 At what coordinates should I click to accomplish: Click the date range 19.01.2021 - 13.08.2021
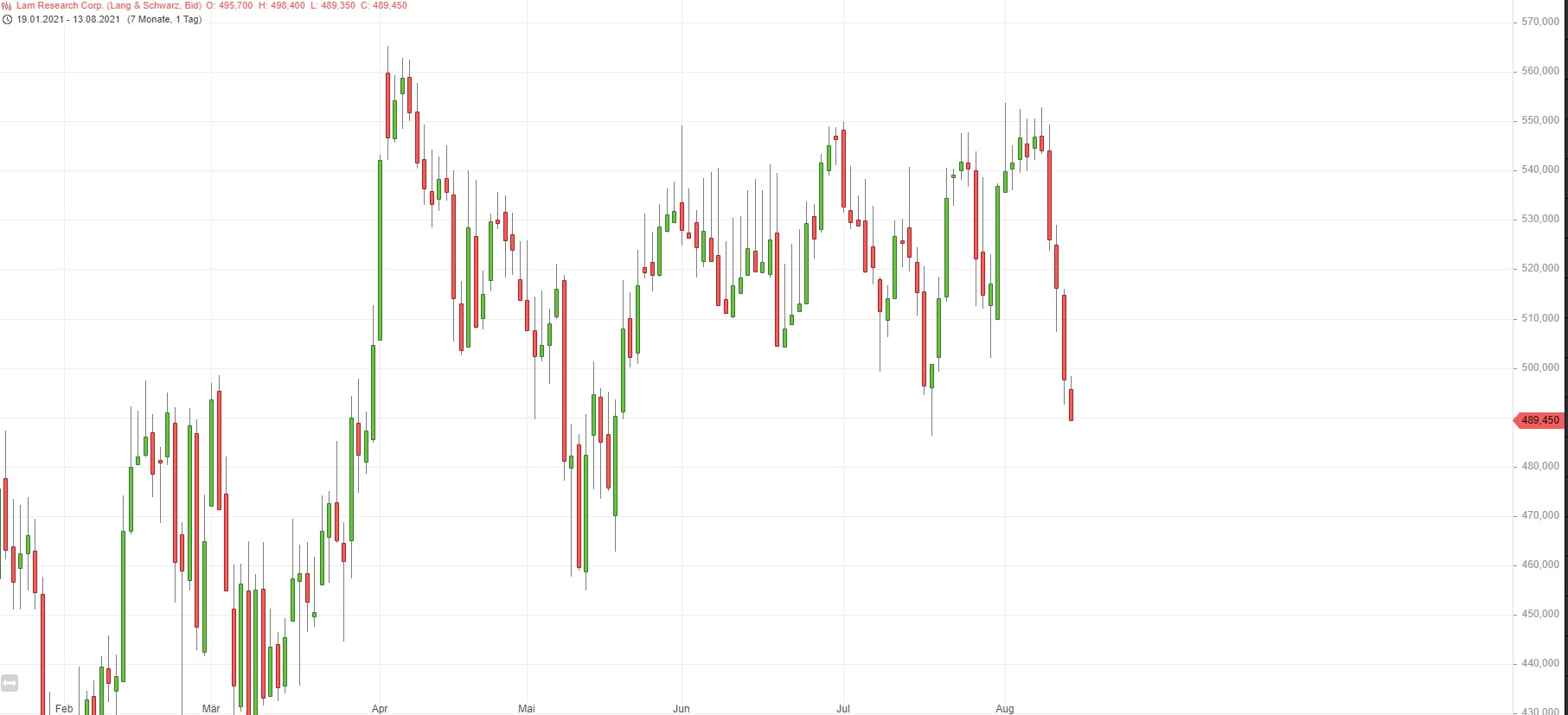68,19
